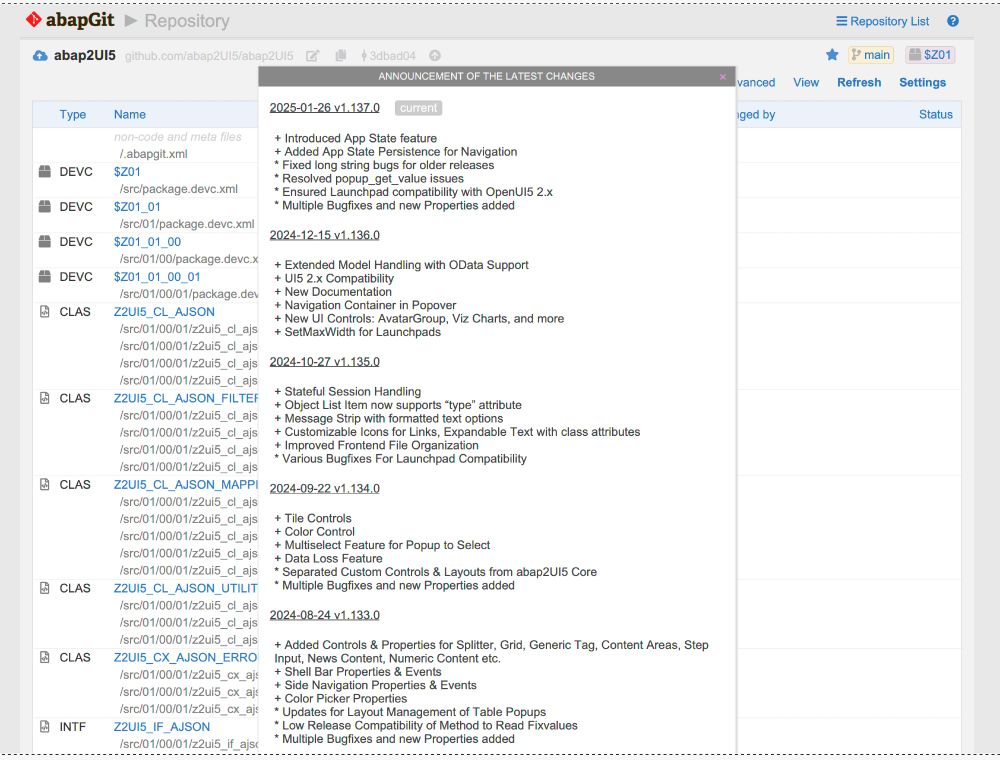Click the /src/01/package.devc.xml file path
Screen dimensions: 1000x760
[x=187, y=224]
